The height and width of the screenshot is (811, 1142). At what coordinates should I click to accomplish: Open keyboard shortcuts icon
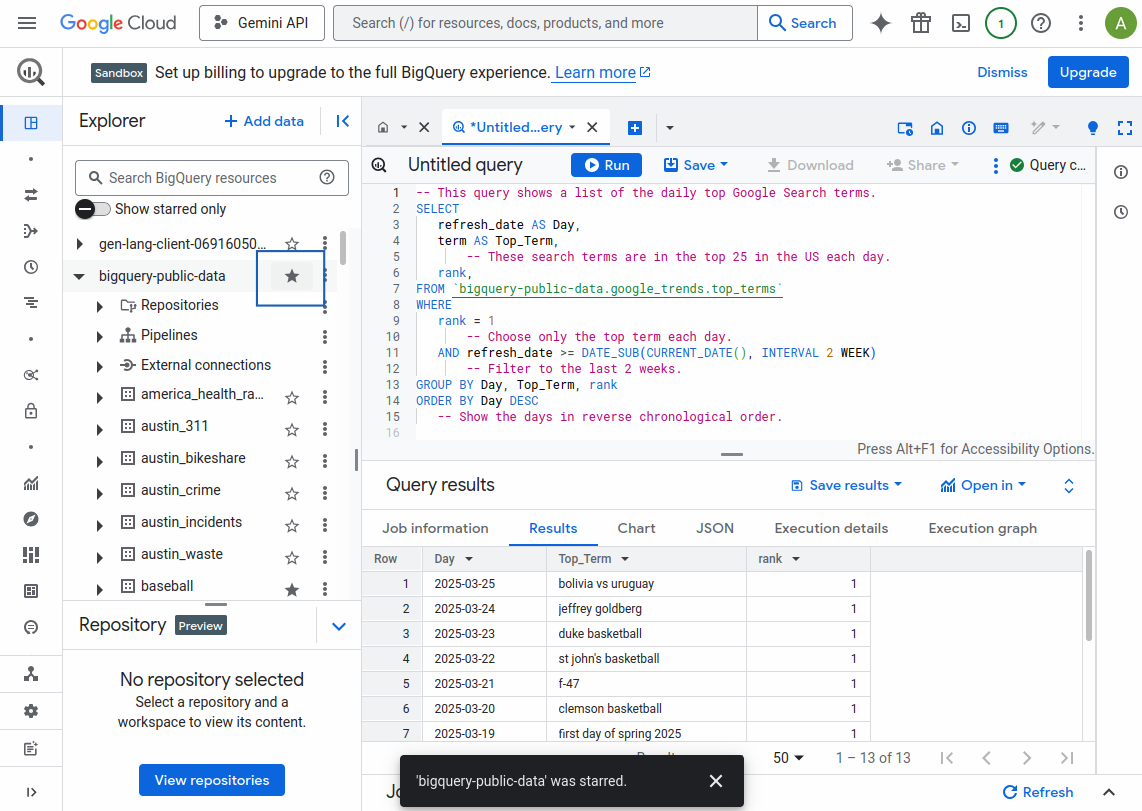point(1001,128)
